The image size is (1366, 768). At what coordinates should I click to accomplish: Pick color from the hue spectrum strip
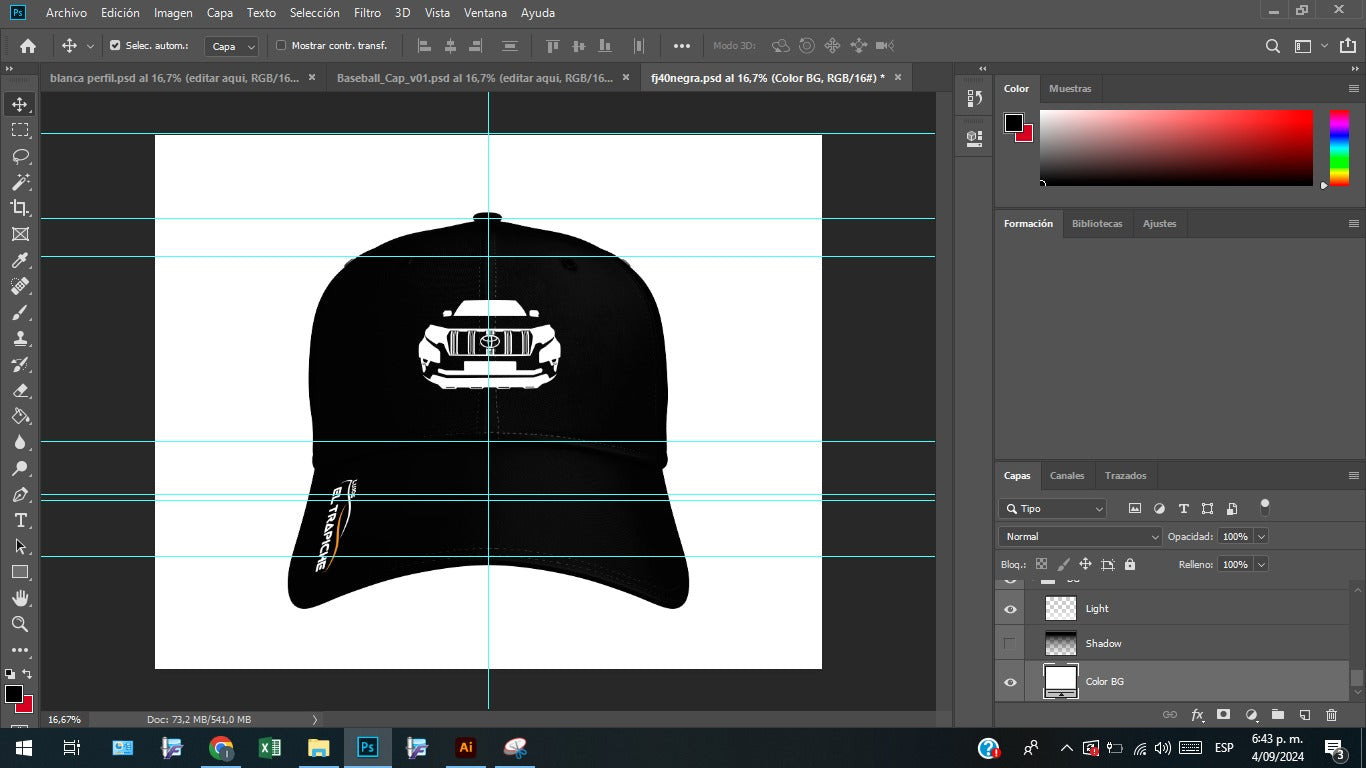click(x=1339, y=148)
